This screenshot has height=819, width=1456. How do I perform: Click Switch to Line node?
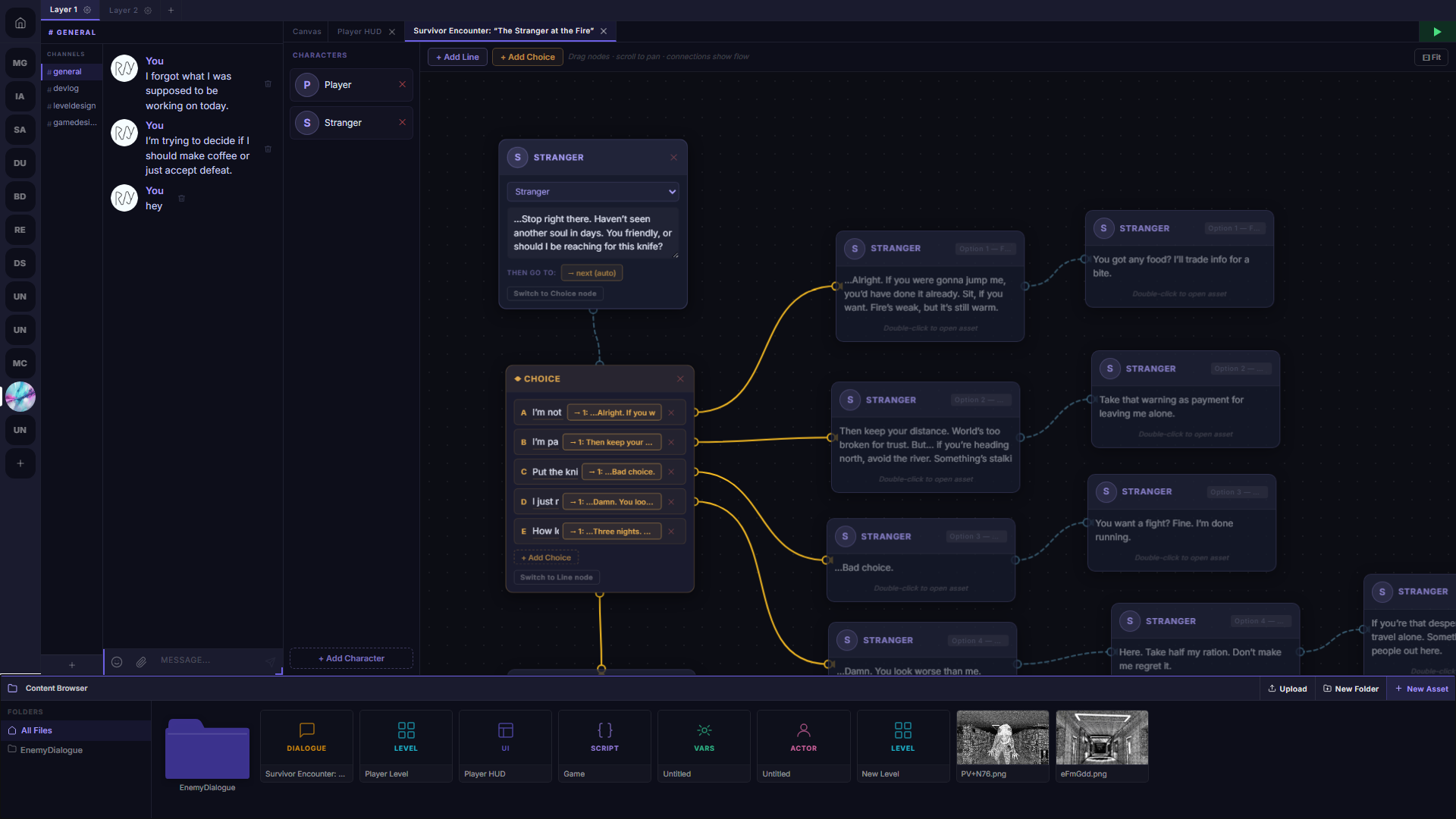click(557, 578)
